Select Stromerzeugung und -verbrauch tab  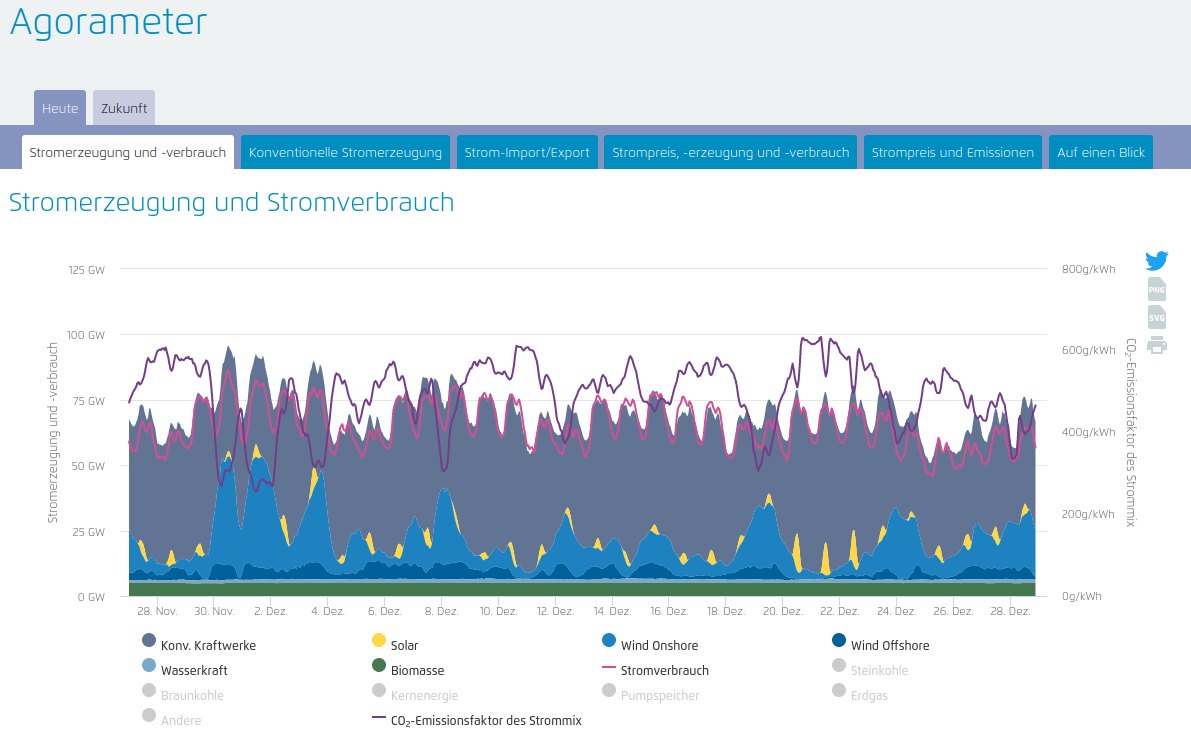click(x=128, y=152)
